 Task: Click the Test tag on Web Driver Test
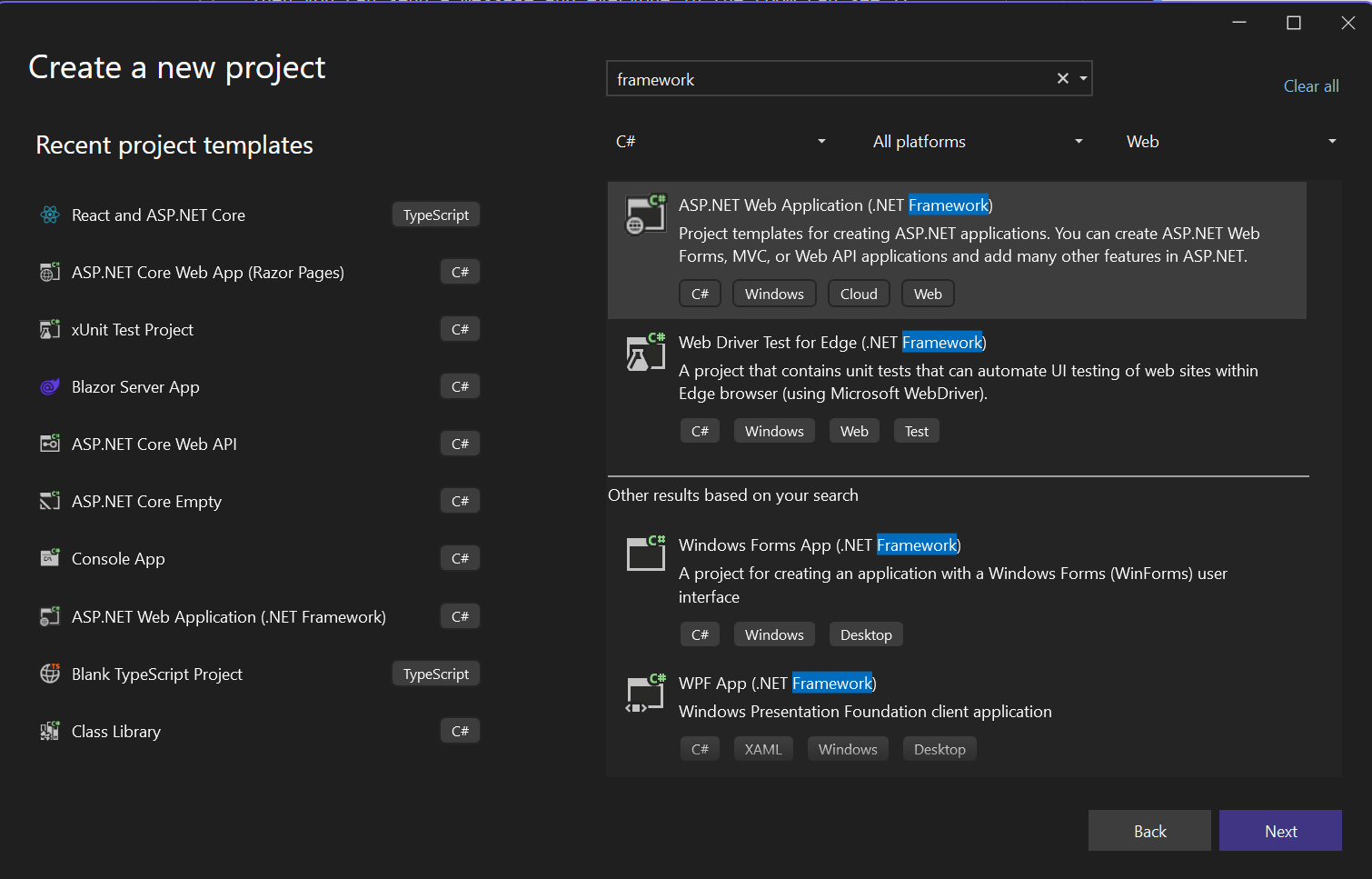point(917,432)
